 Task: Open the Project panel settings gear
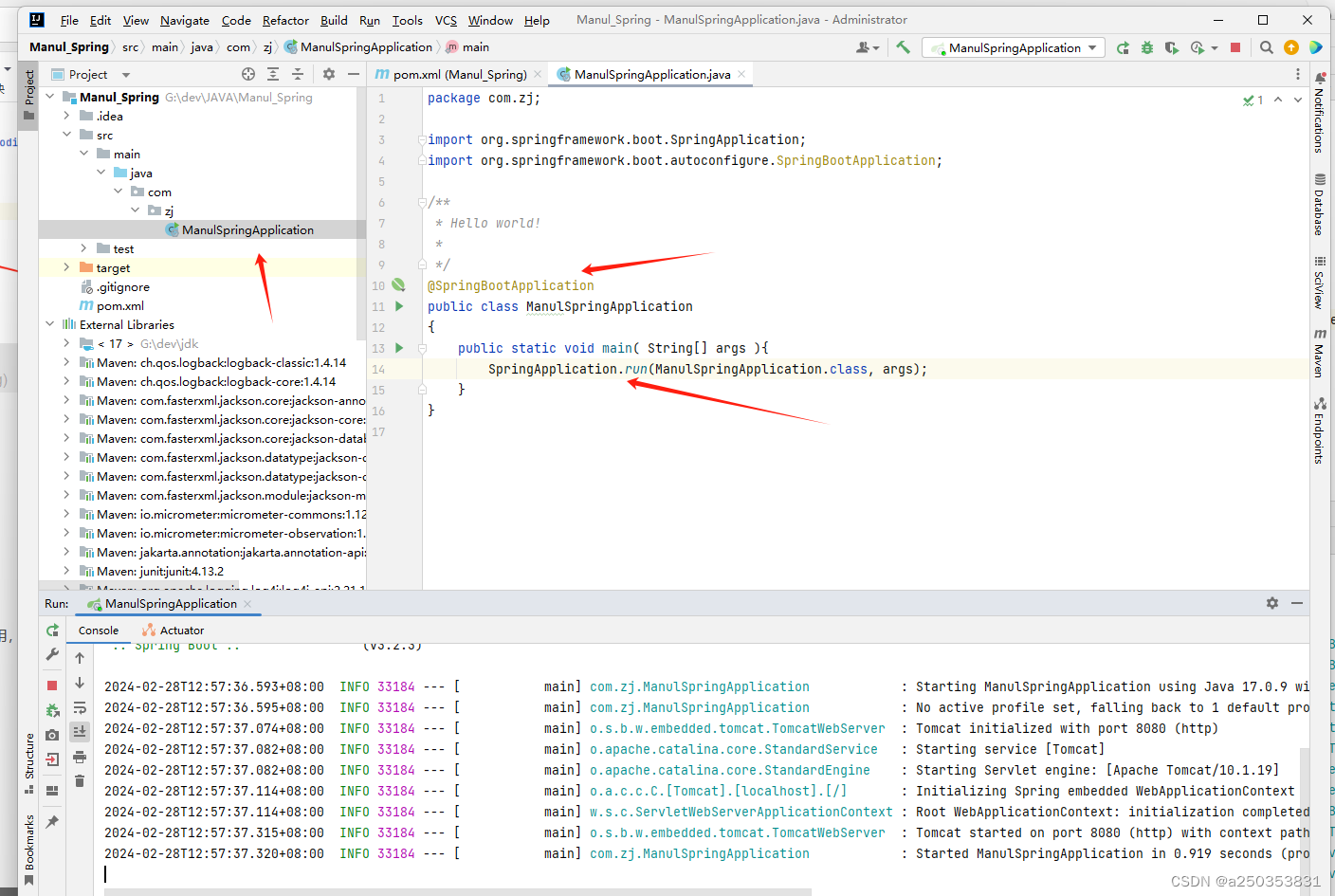329,74
